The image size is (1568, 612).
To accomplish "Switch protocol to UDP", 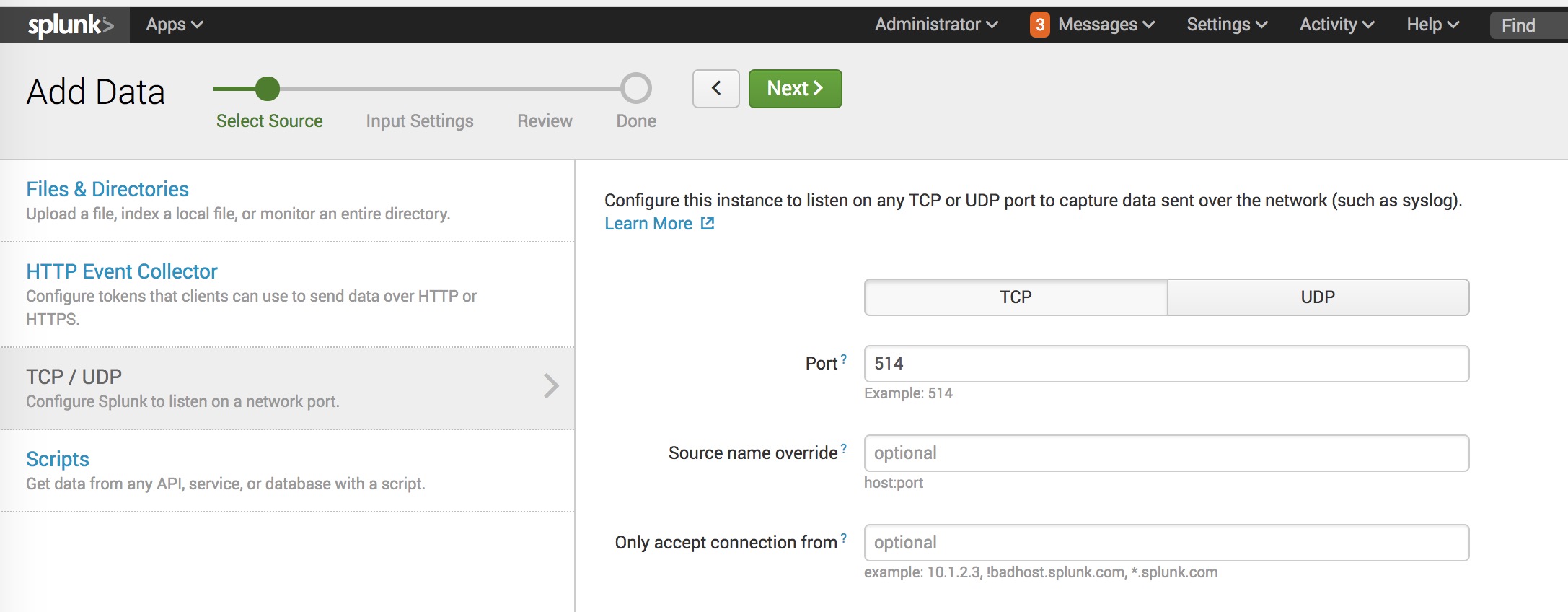I will point(1318,297).
